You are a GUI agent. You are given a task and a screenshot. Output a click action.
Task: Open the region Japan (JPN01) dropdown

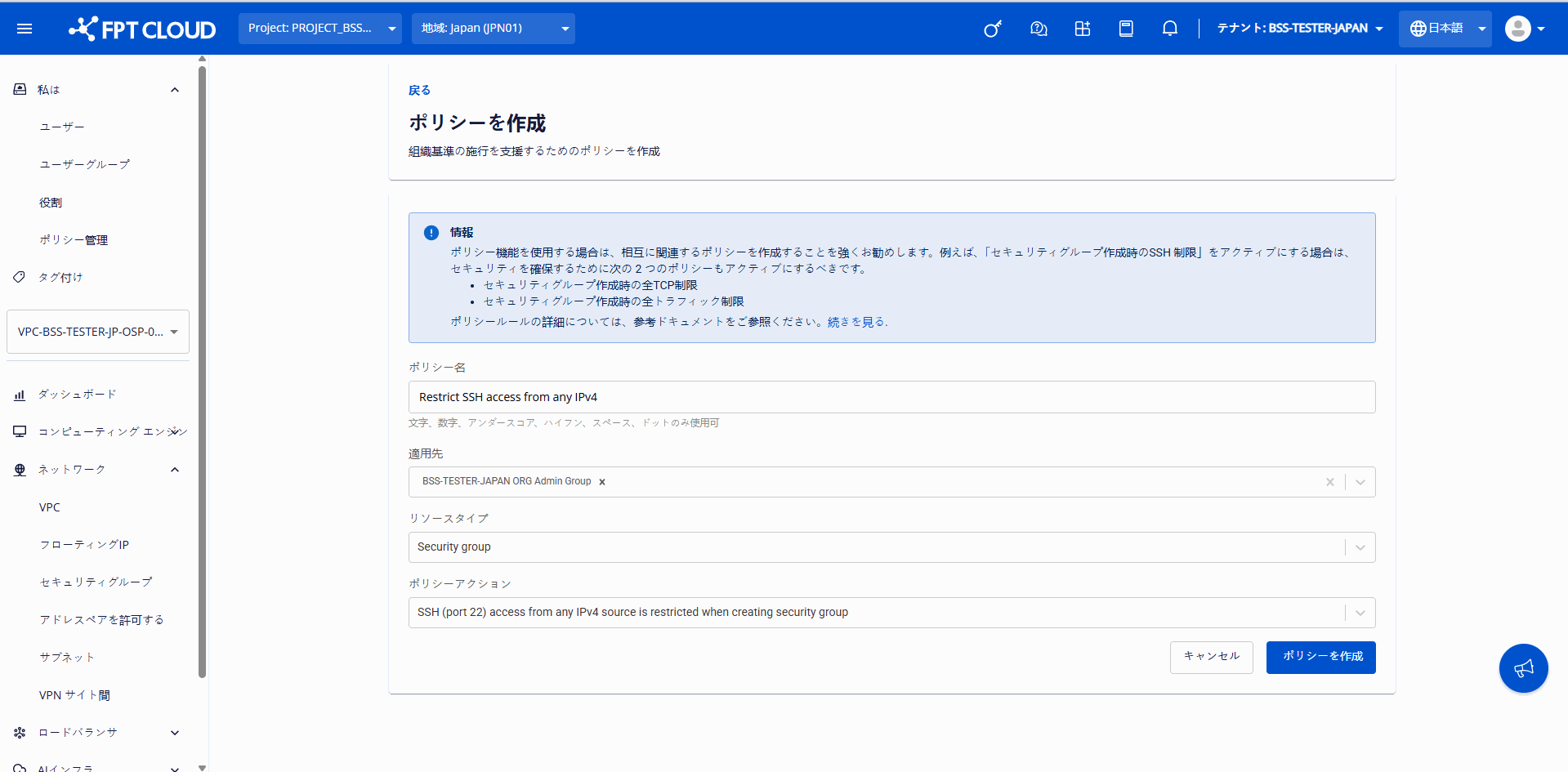tap(494, 29)
